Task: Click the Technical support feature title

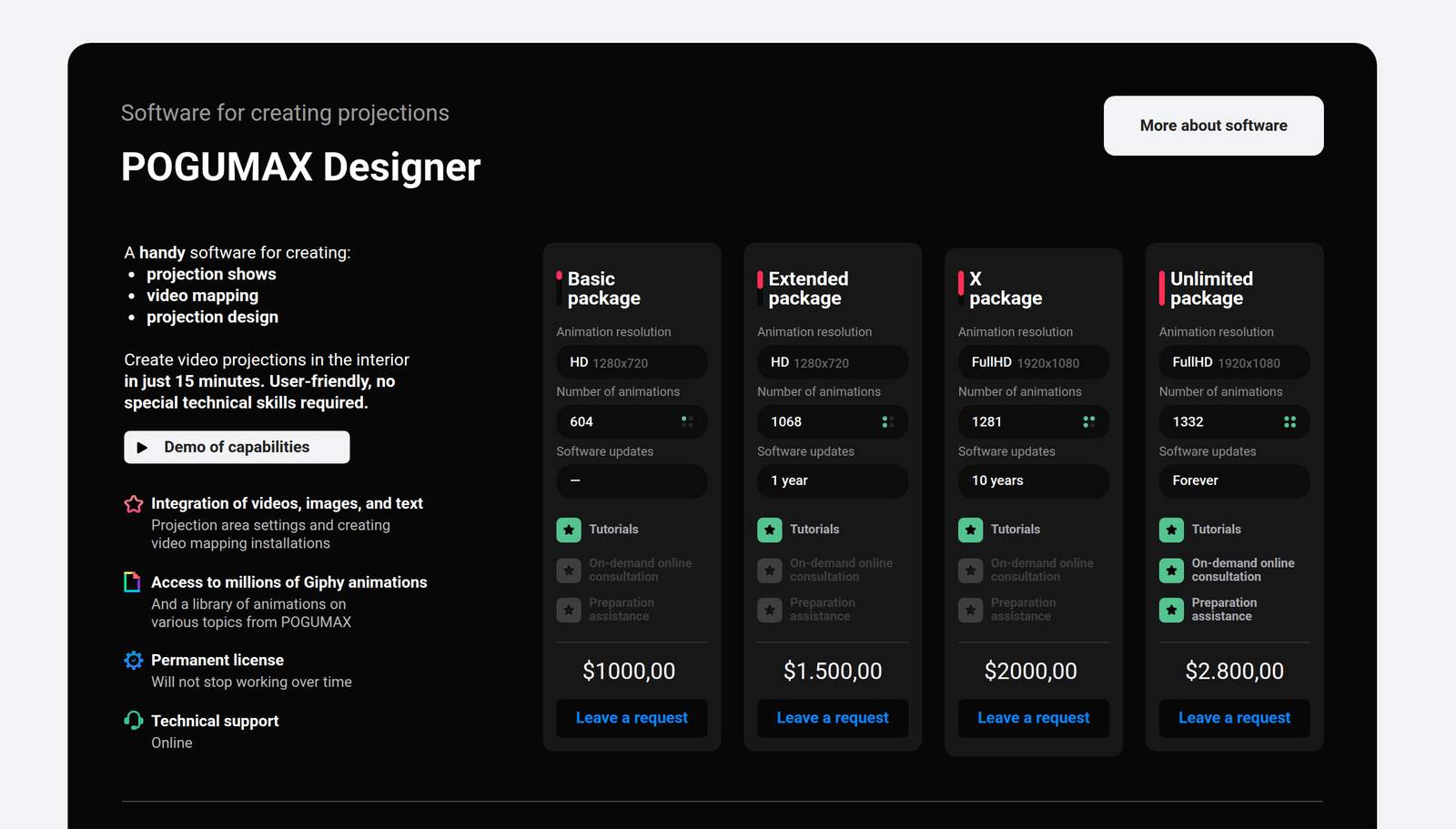Action: coord(215,721)
